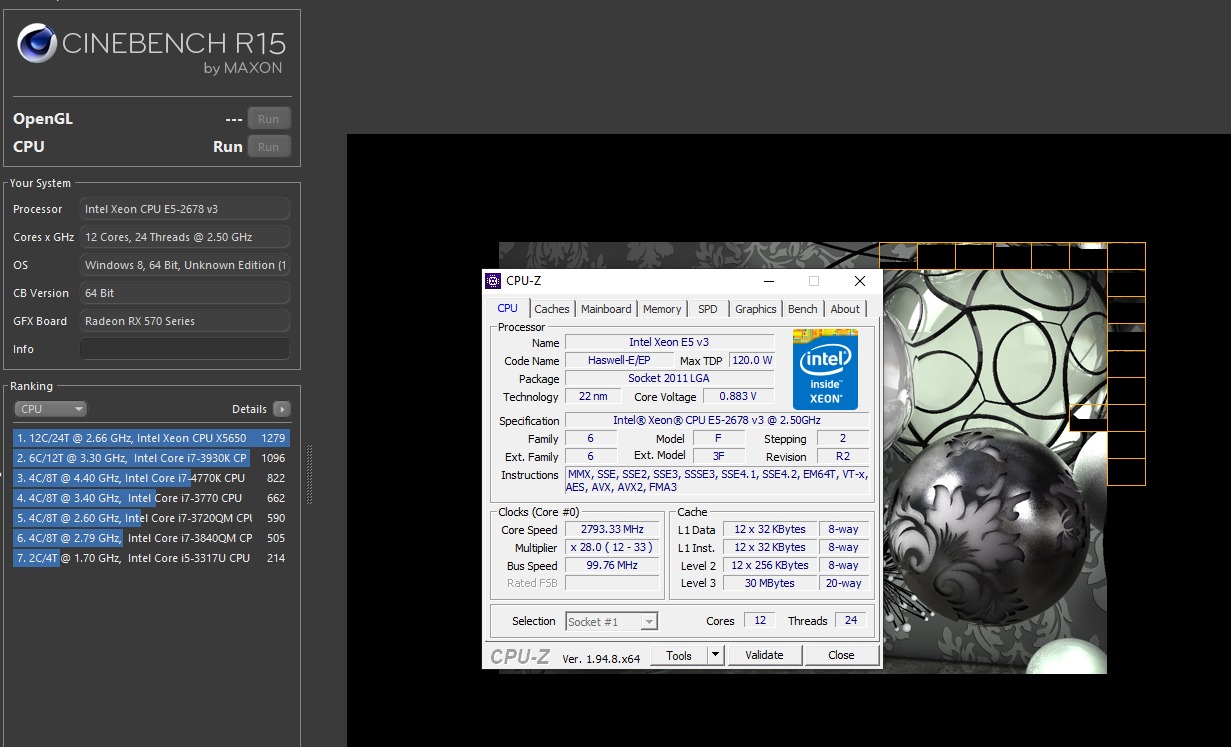Click the Details arrow button in Ranking
Screen dimensions: 1231x747
[x=282, y=409]
